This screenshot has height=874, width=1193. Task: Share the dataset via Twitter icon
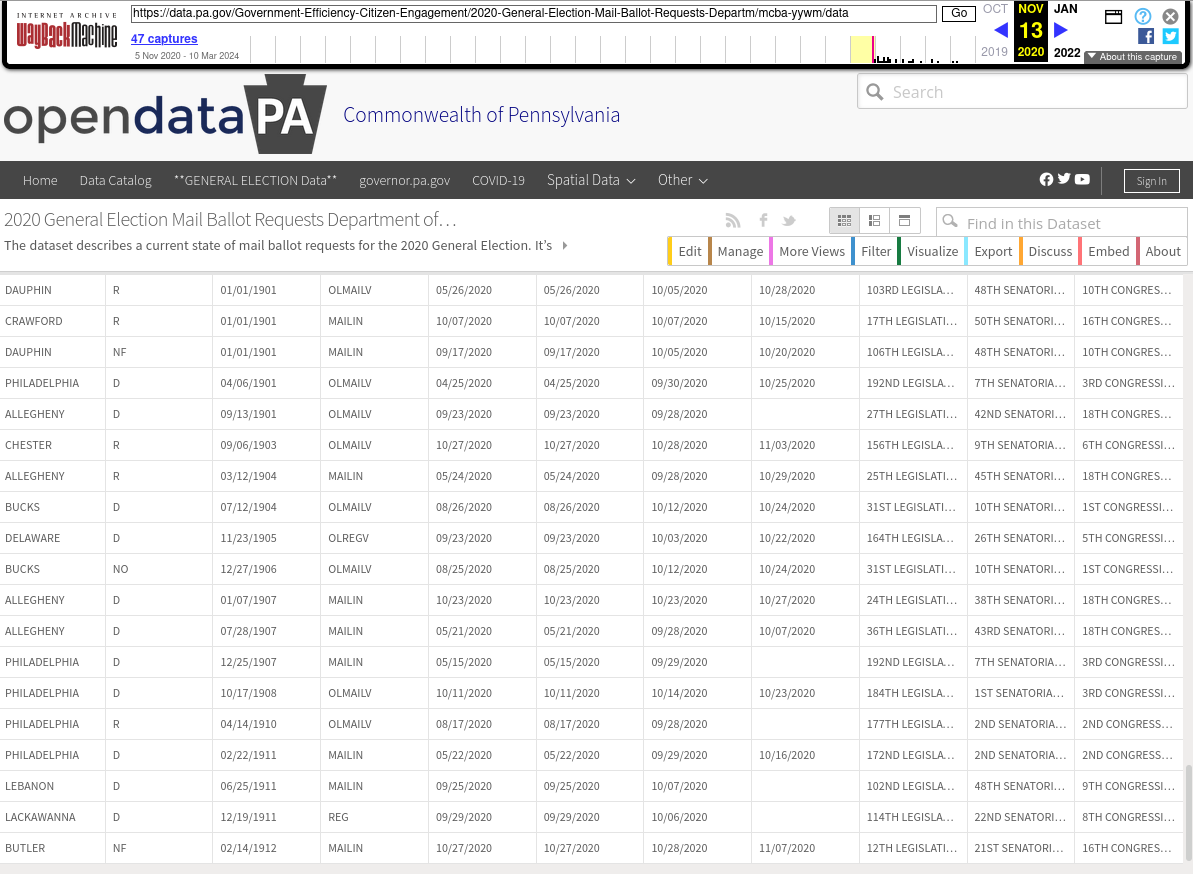789,220
